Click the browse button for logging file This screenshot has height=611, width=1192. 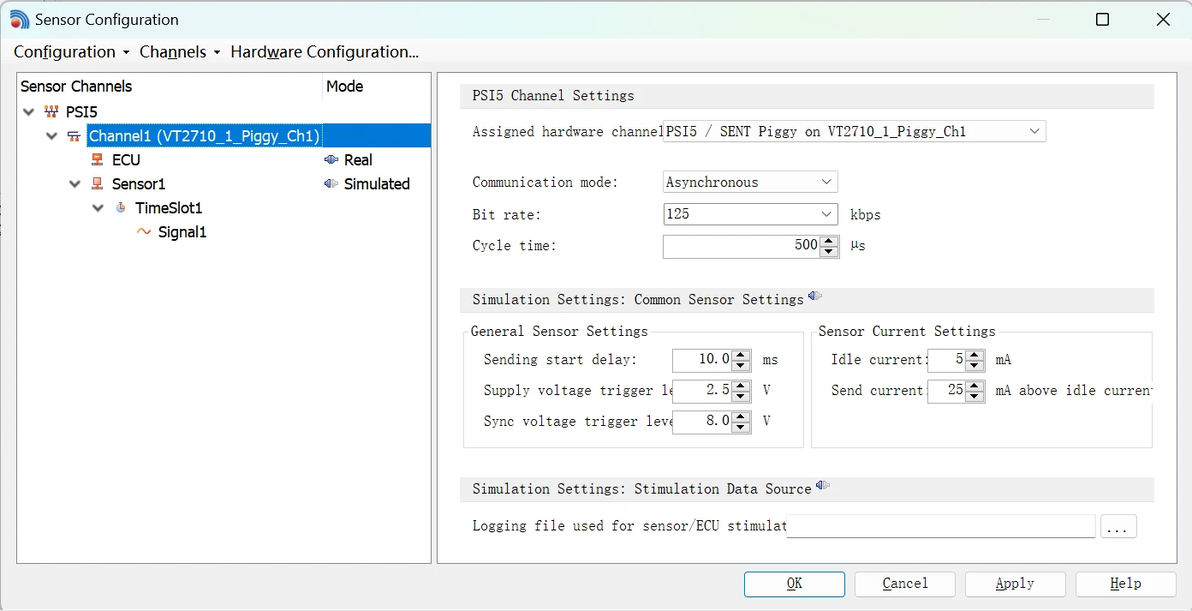coord(1118,526)
